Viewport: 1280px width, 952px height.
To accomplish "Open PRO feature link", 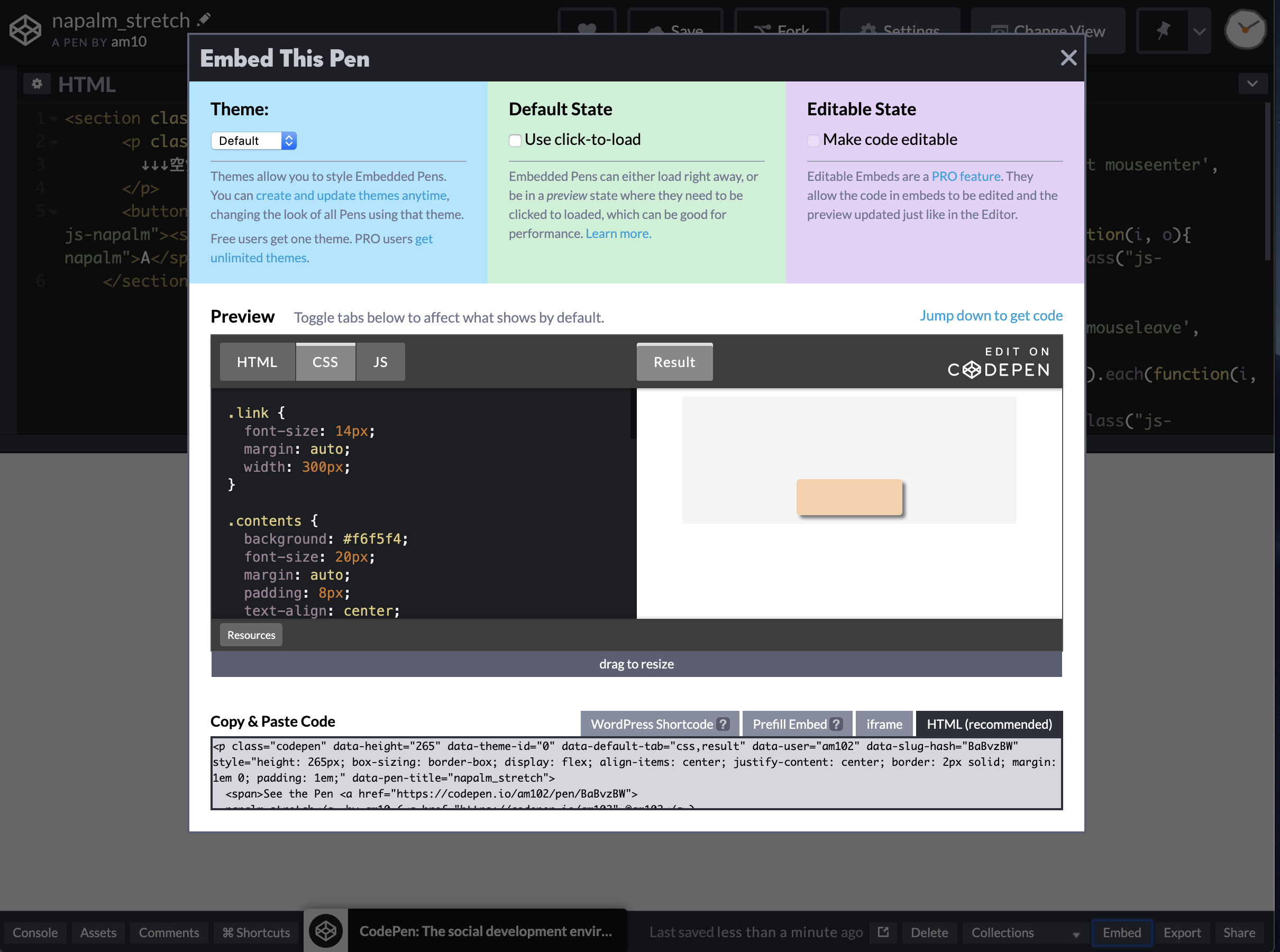I will [965, 176].
